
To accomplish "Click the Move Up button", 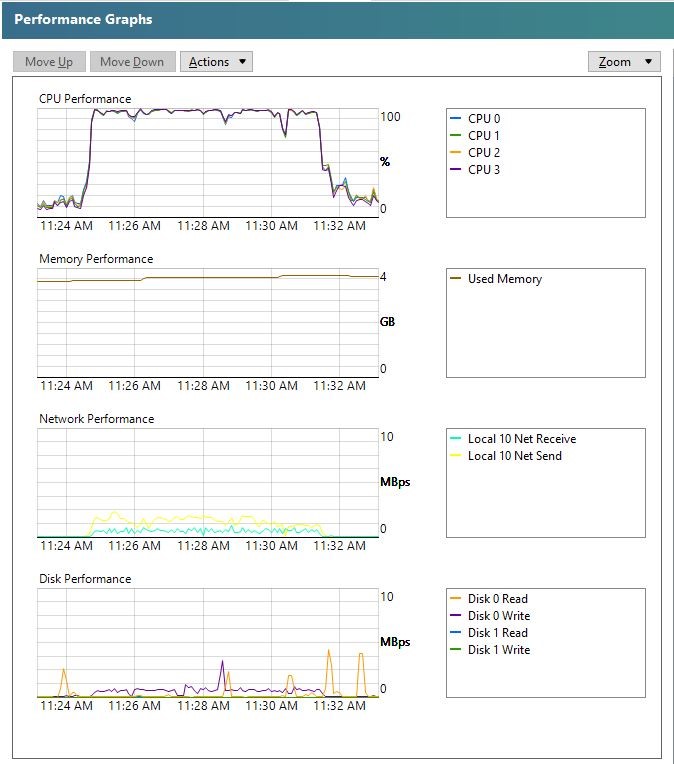I will (x=49, y=62).
